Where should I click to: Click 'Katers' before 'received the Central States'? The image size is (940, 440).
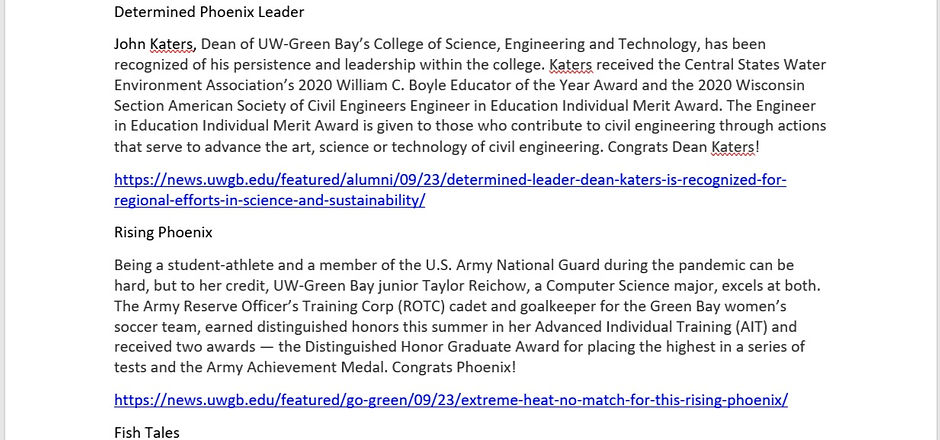[x=571, y=65]
